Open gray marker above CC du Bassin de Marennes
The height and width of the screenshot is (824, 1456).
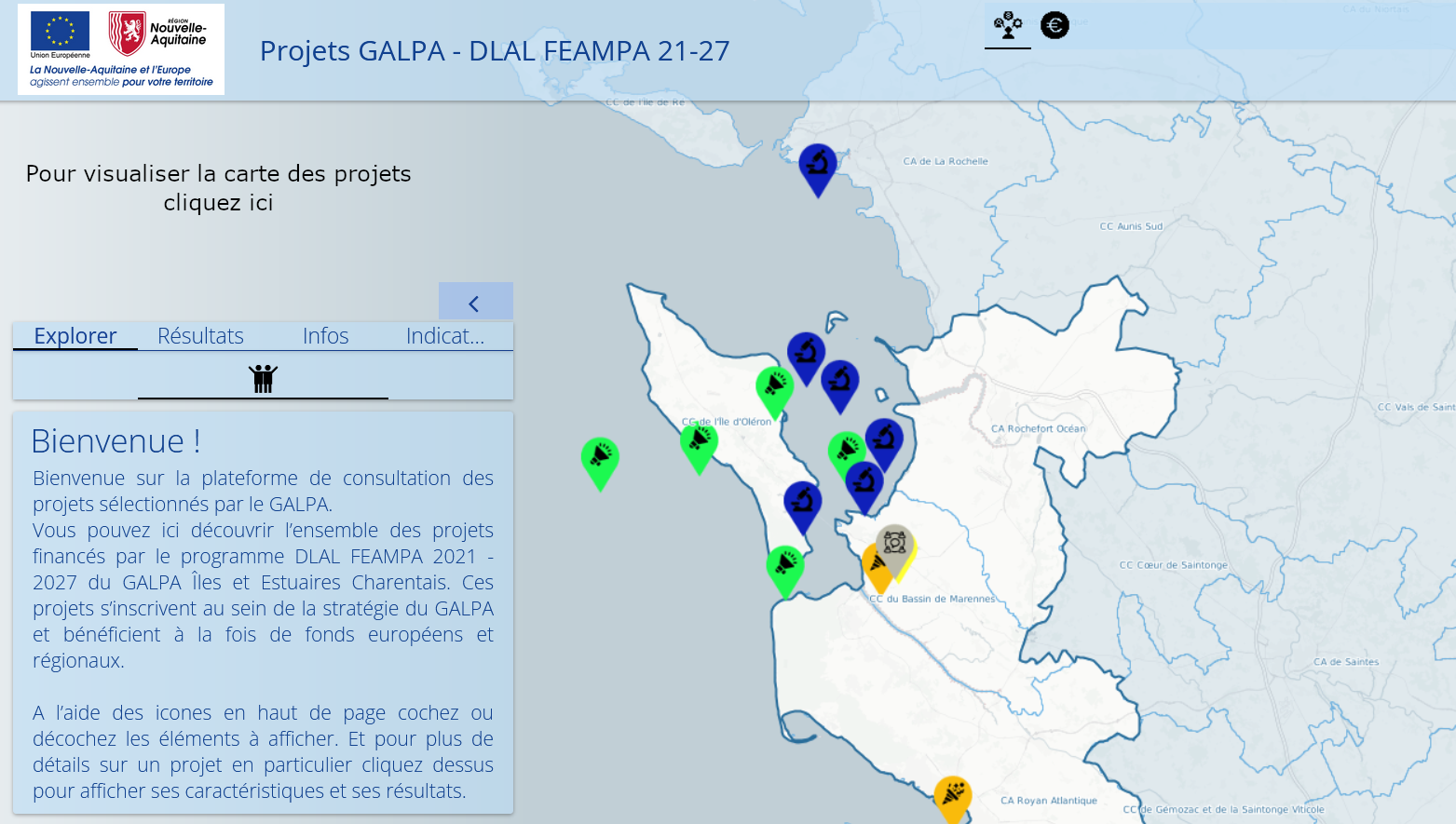pyautogui.click(x=894, y=547)
